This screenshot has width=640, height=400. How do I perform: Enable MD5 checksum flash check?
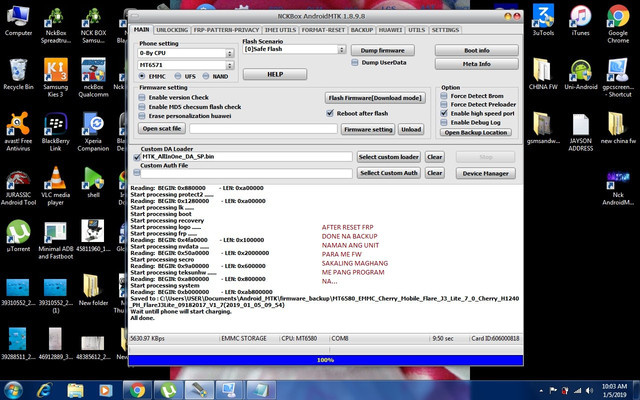[142, 107]
